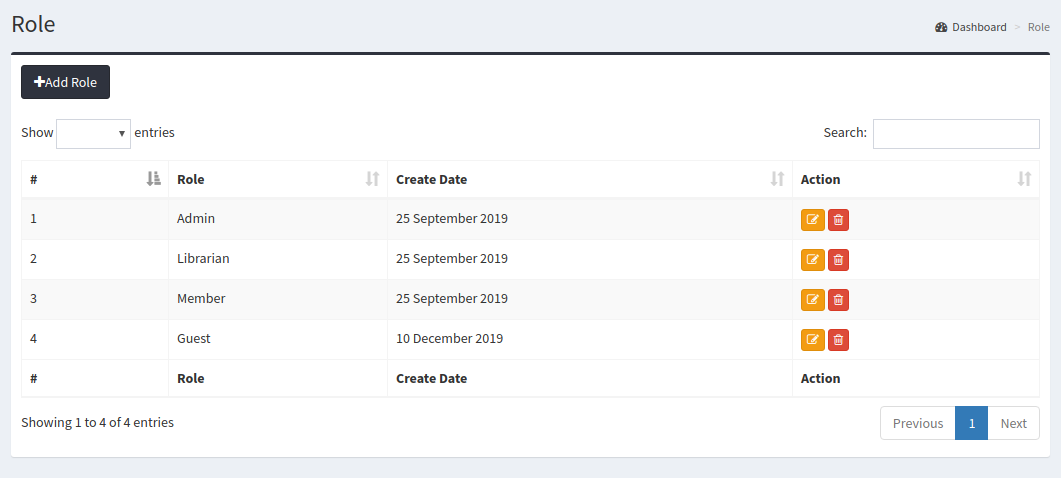Sort by Action column header

pyautogui.click(x=916, y=179)
